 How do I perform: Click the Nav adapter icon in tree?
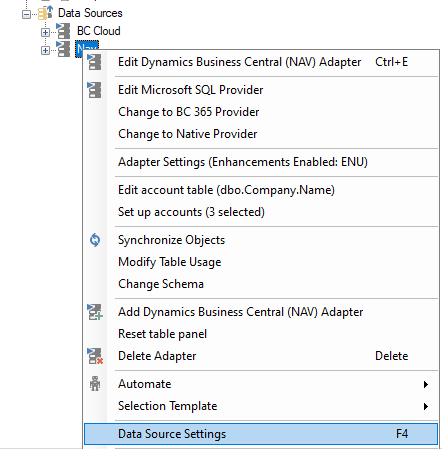click(63, 49)
